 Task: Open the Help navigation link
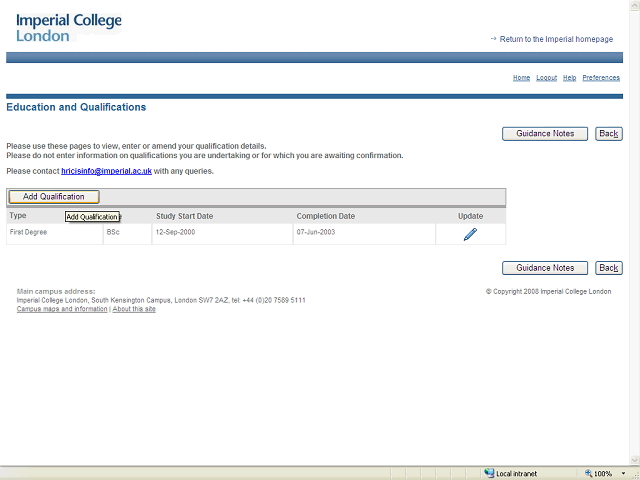(569, 78)
